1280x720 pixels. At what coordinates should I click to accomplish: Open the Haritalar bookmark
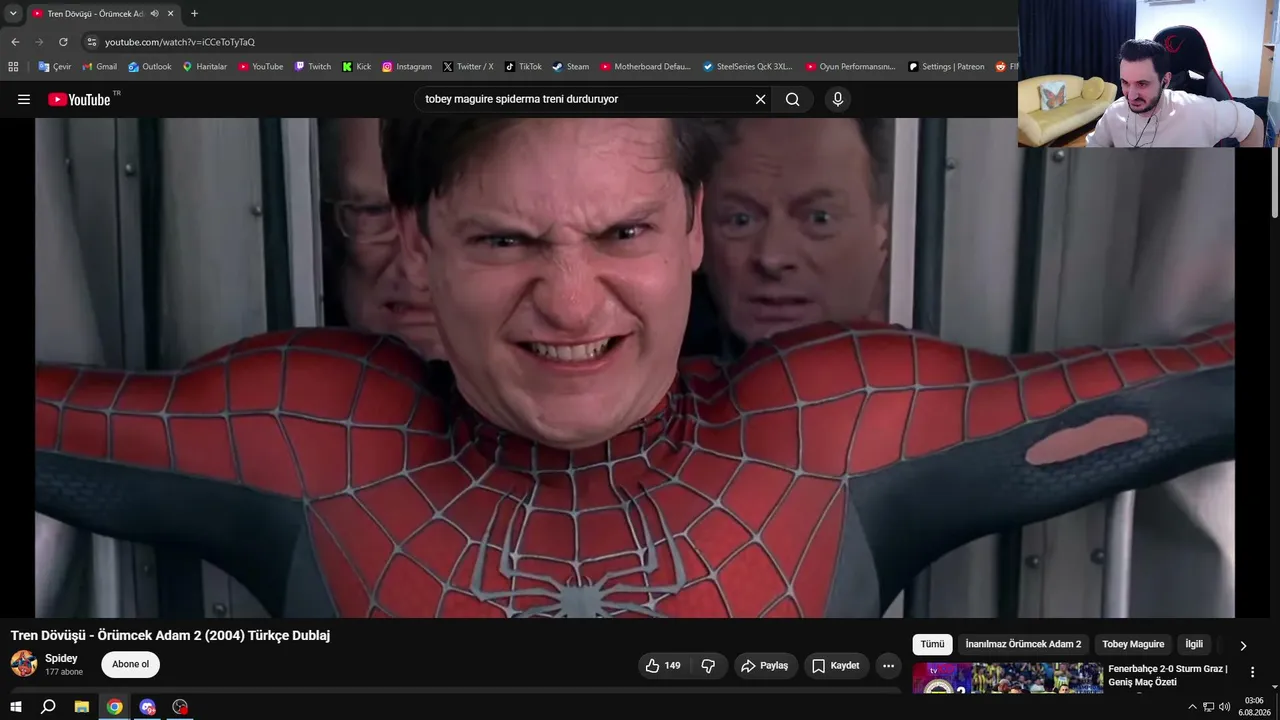(204, 67)
